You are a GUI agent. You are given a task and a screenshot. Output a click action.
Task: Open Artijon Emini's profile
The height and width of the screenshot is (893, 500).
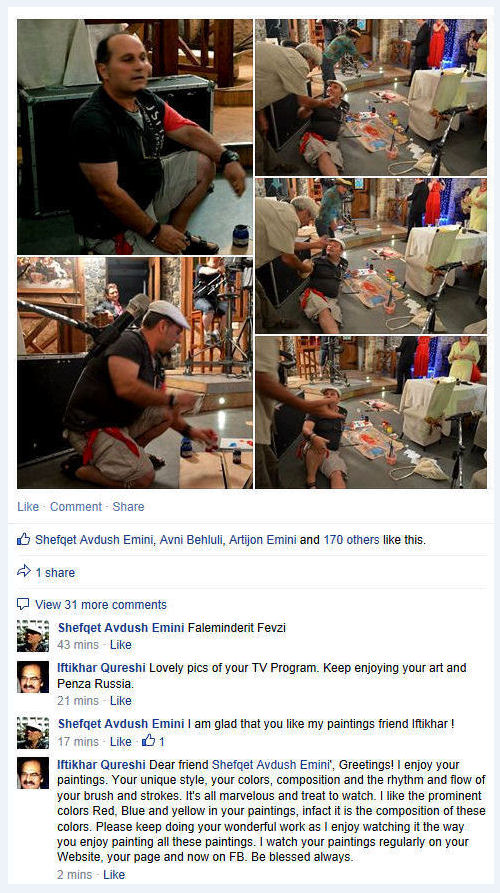[x=263, y=539]
